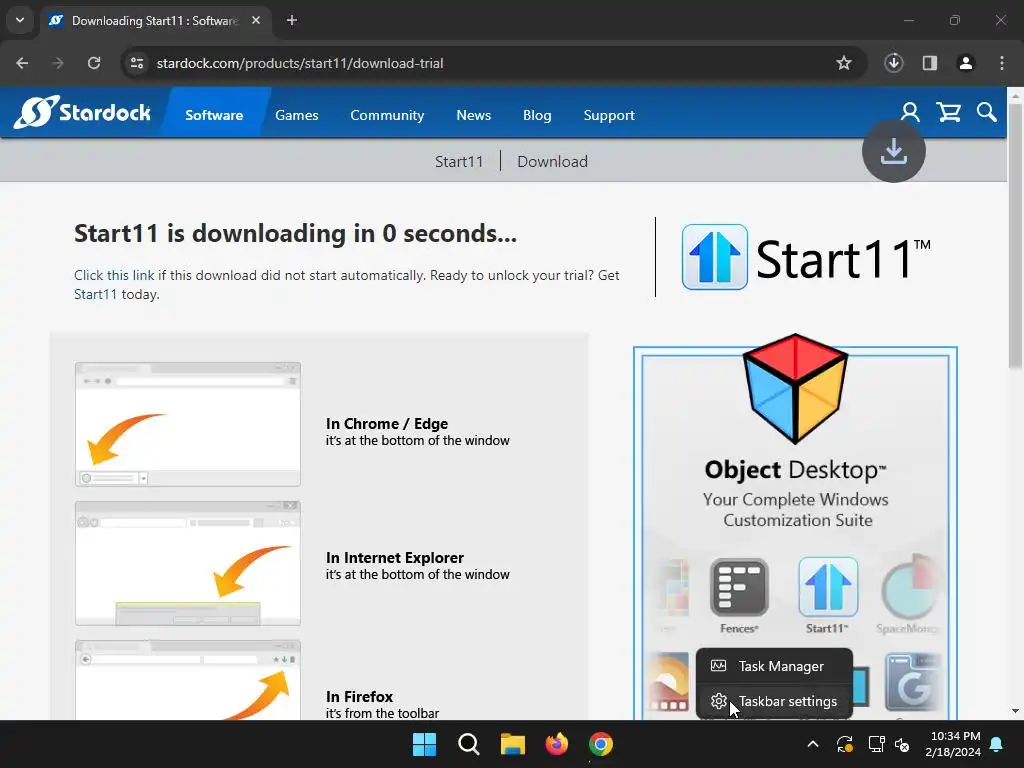Click the Start11 logo icon

point(714,257)
